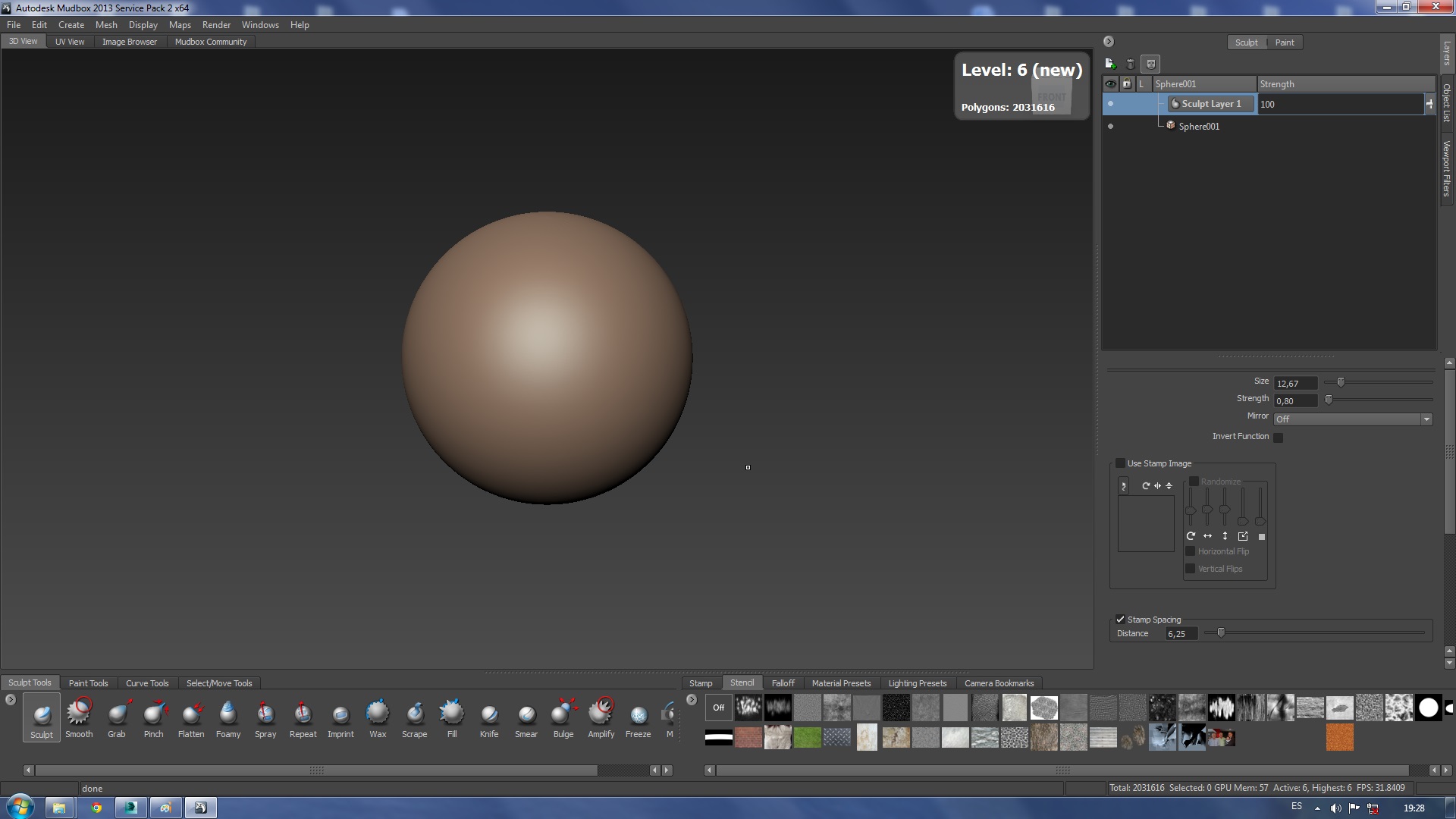Pick the Wax sculpt tool
This screenshot has height=819, width=1456.
point(378,717)
